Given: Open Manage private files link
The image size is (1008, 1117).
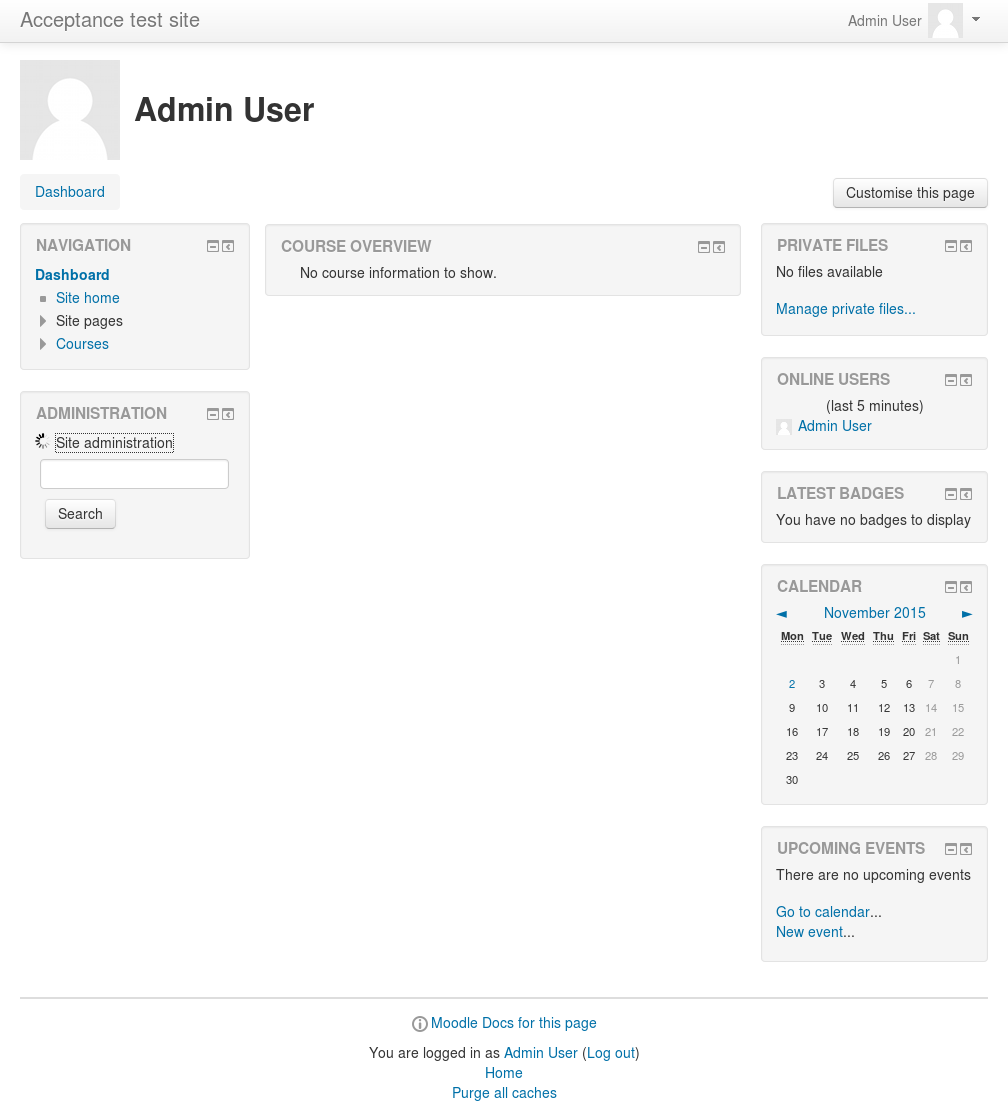Looking at the screenshot, I should (846, 309).
